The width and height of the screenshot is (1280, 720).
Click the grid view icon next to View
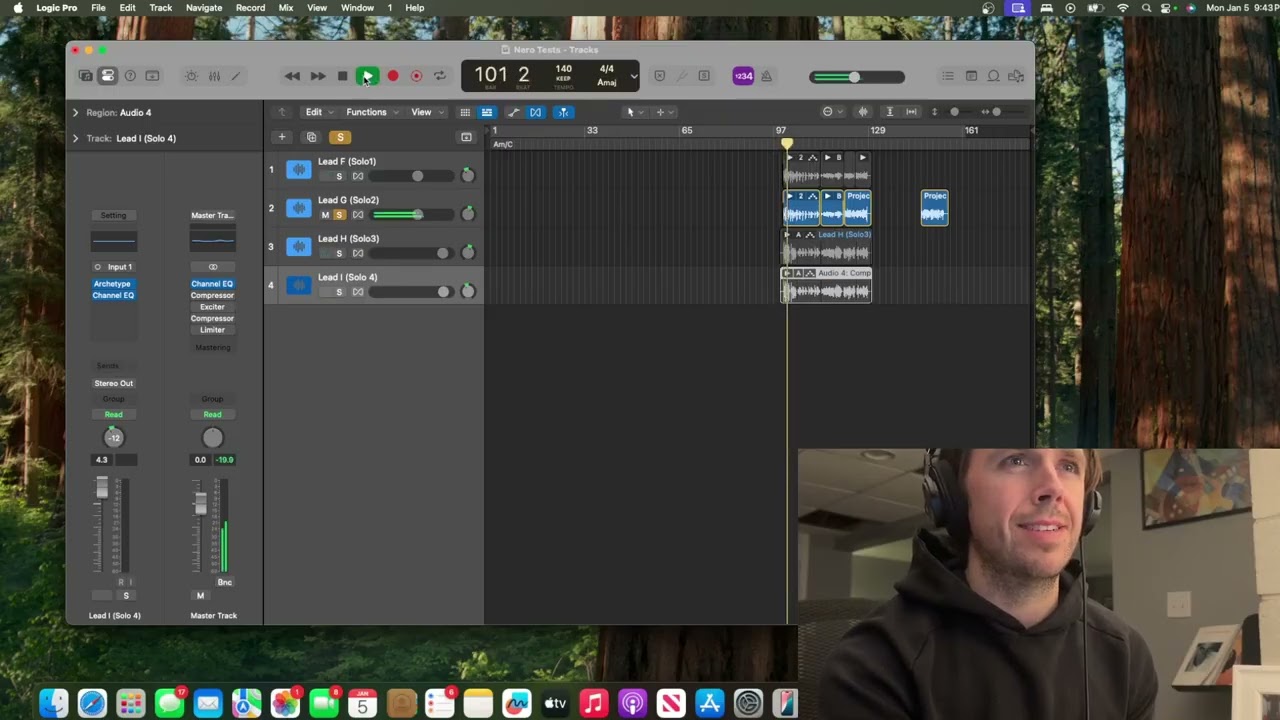(x=465, y=112)
